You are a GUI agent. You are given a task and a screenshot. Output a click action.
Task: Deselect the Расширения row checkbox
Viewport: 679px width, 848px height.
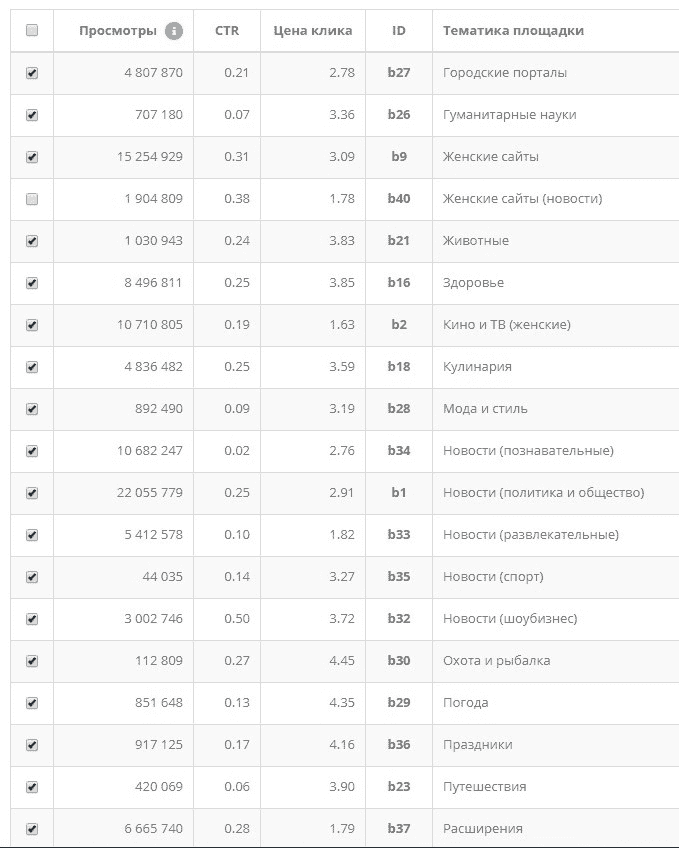pos(32,829)
